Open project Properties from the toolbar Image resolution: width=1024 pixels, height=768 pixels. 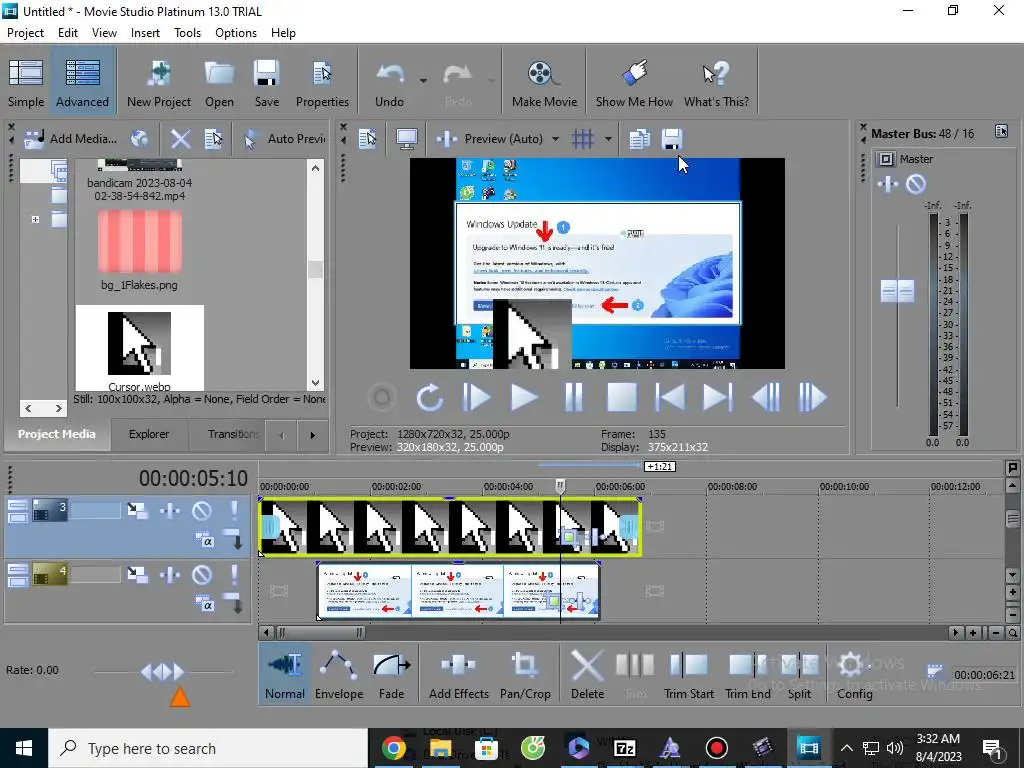(x=322, y=82)
